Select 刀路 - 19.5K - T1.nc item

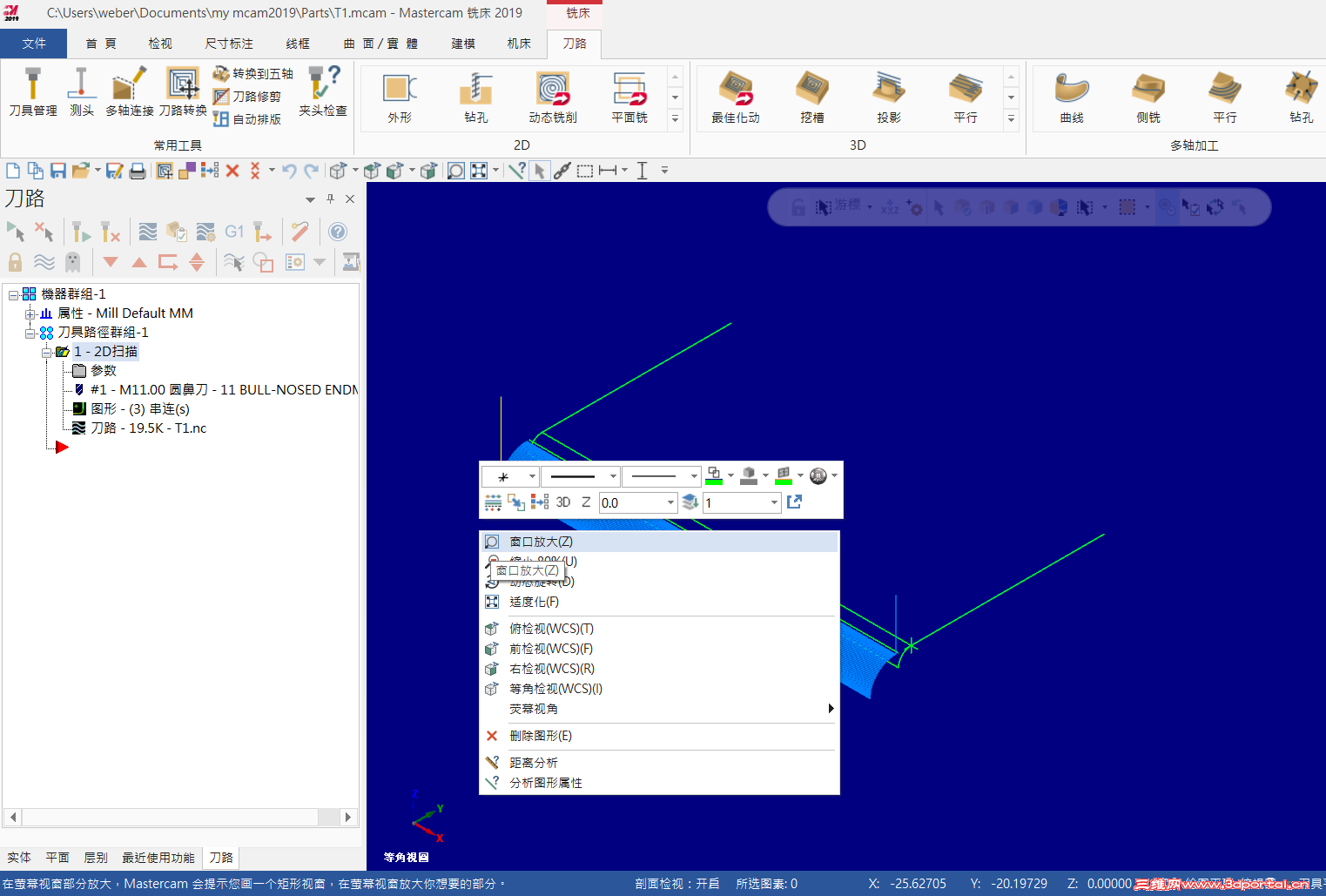pos(149,428)
